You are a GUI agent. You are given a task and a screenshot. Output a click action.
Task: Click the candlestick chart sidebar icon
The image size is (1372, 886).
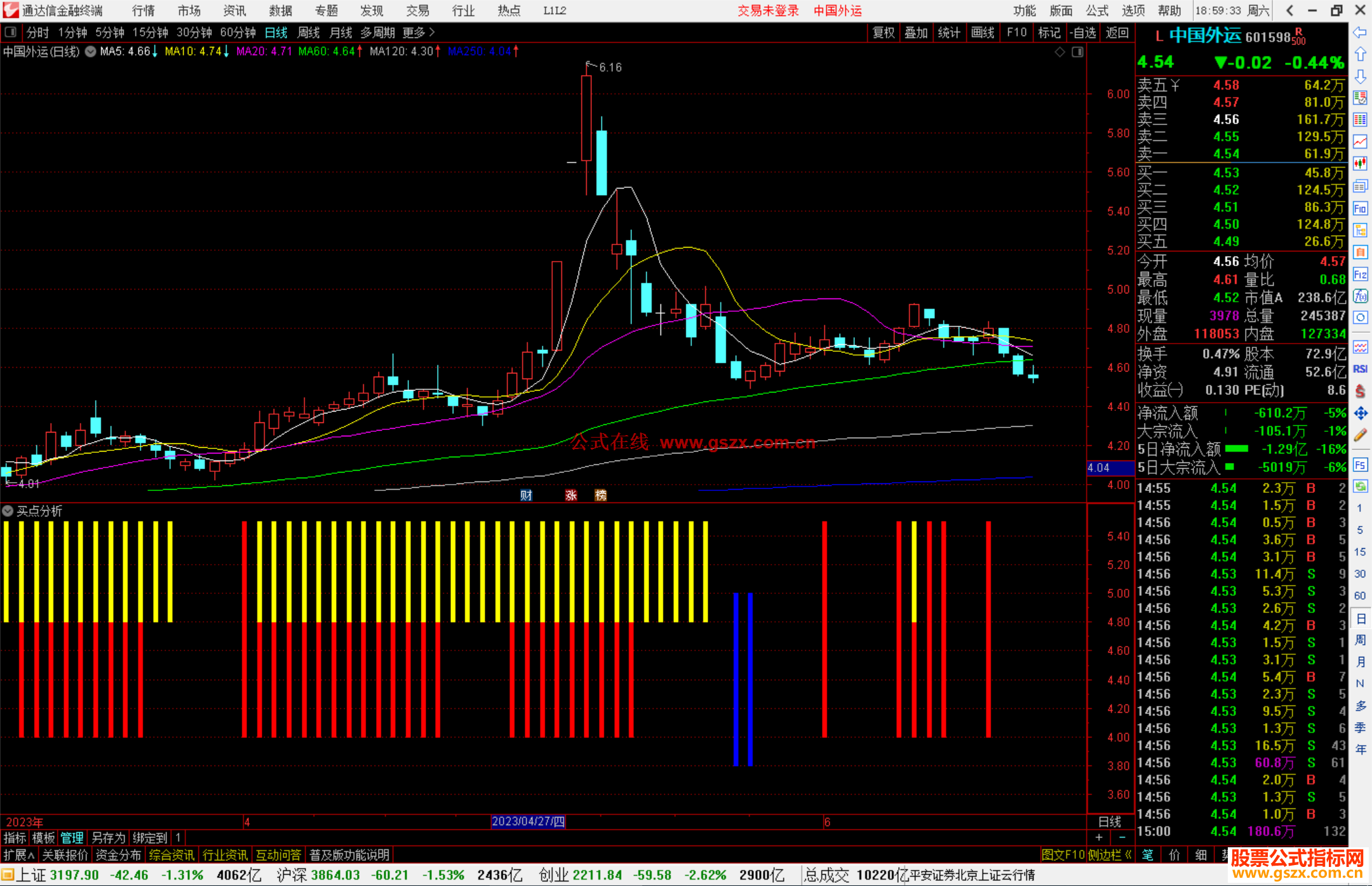coord(1360,163)
